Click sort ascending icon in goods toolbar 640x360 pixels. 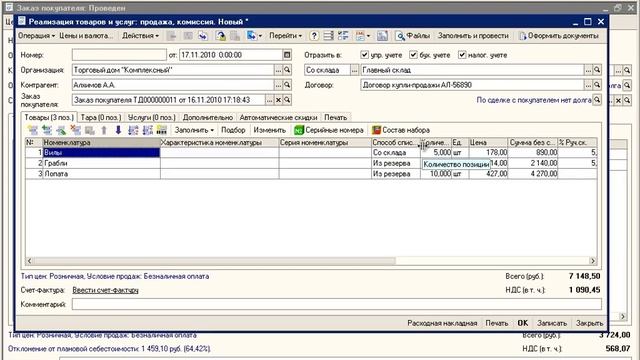pyautogui.click(x=133, y=130)
